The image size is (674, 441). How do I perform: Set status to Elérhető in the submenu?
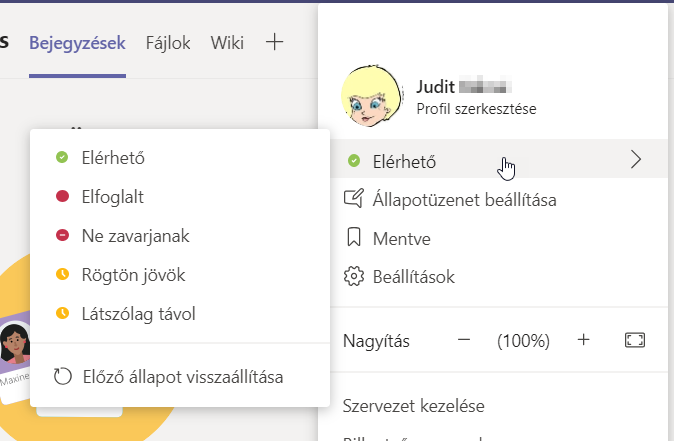[x=120, y=157]
